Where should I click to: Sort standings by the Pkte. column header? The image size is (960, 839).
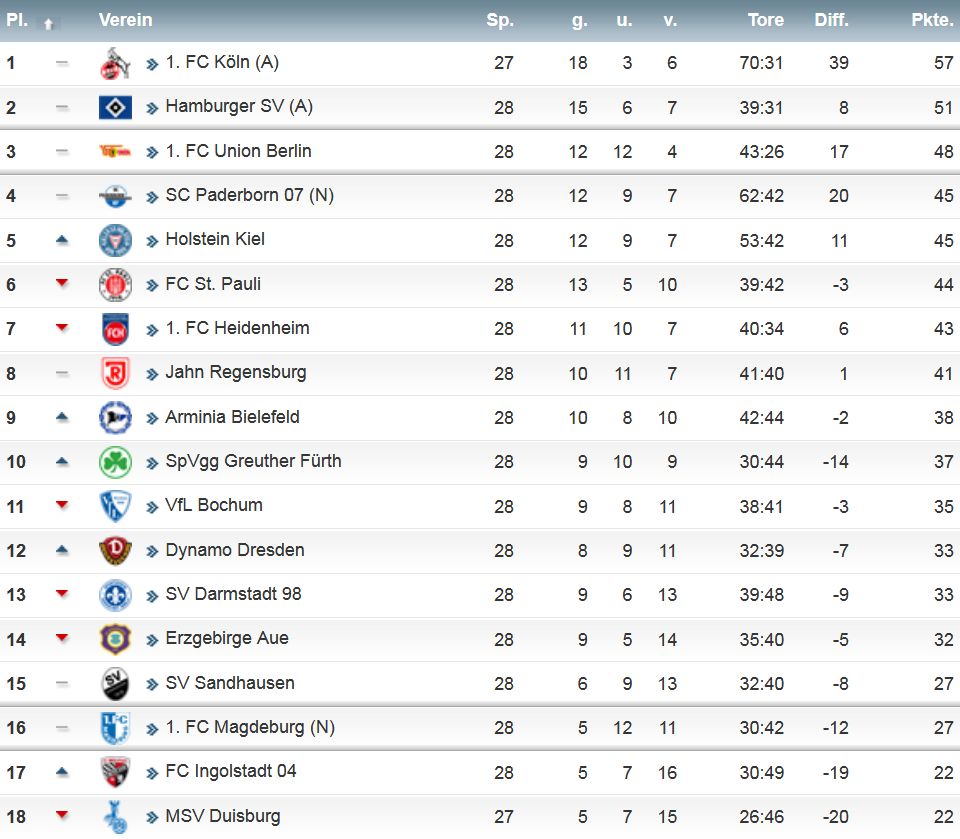tap(932, 20)
